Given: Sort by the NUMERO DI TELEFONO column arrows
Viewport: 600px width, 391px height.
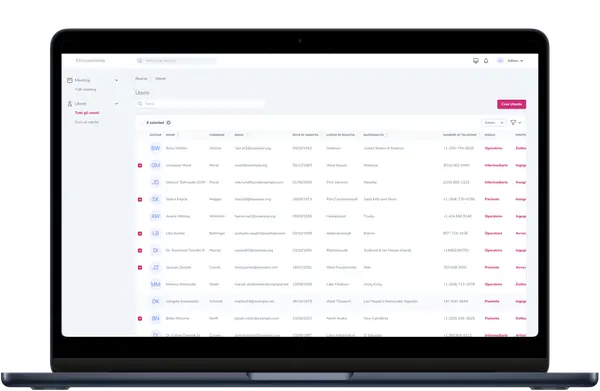Looking at the screenshot, I should tap(479, 135).
